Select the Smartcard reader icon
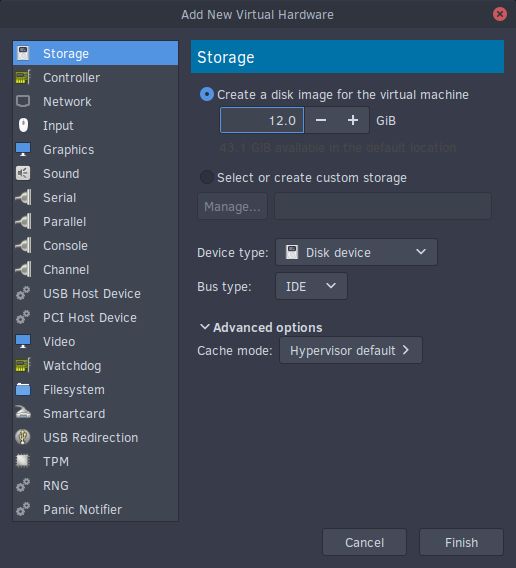This screenshot has height=568, width=516. 23,413
